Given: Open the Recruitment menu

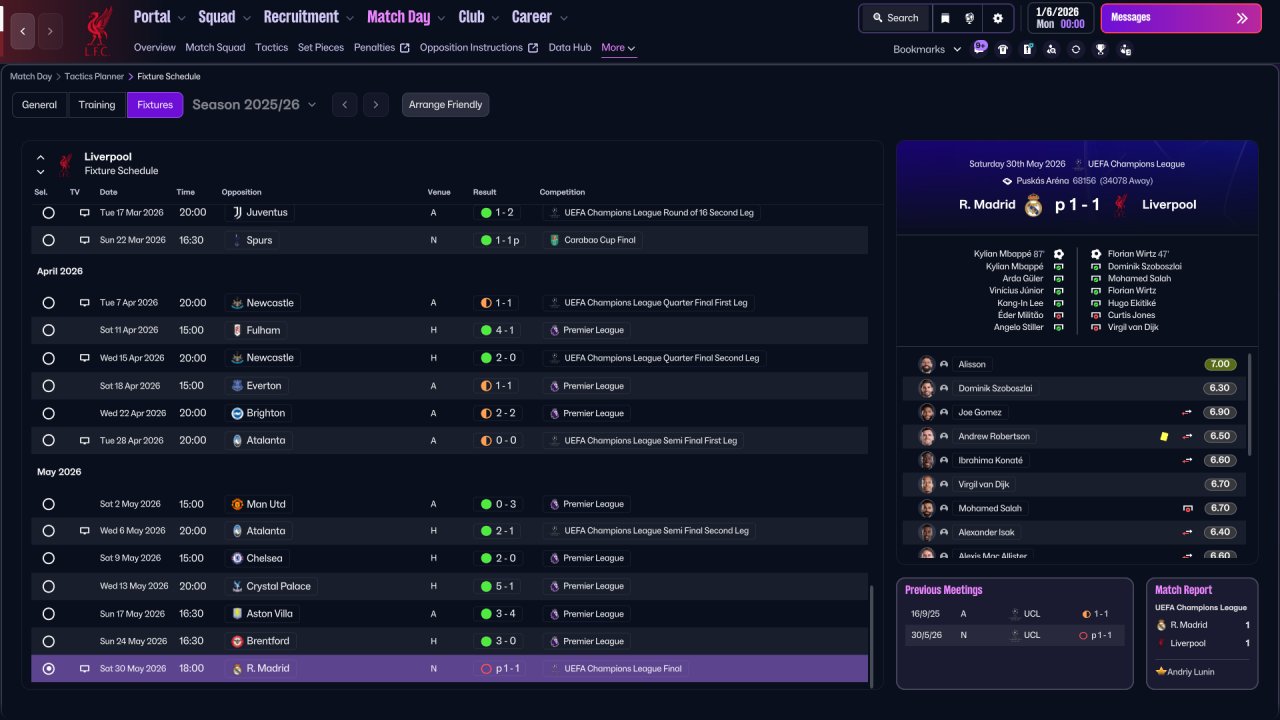Looking at the screenshot, I should pyautogui.click(x=308, y=17).
